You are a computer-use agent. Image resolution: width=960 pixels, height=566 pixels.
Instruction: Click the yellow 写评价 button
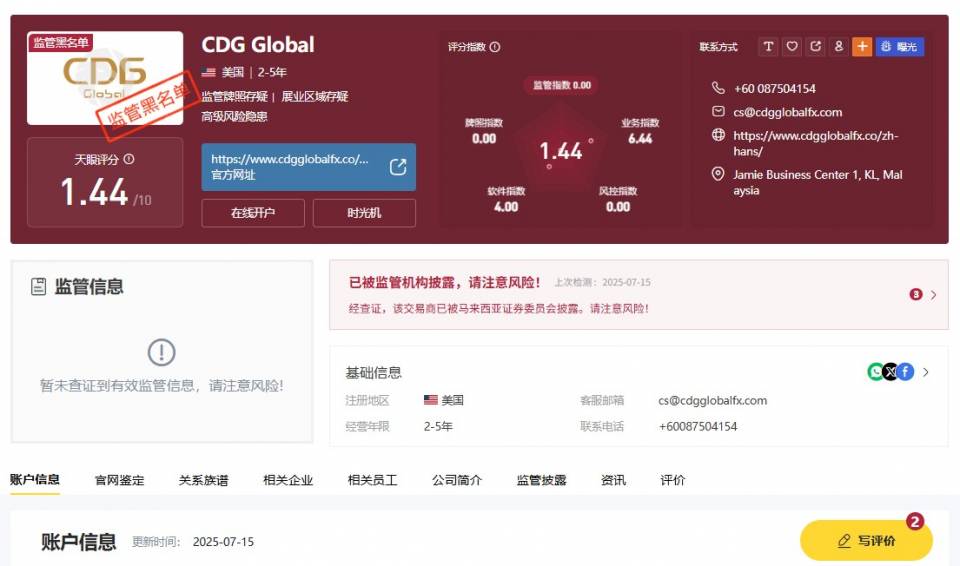tap(866, 540)
